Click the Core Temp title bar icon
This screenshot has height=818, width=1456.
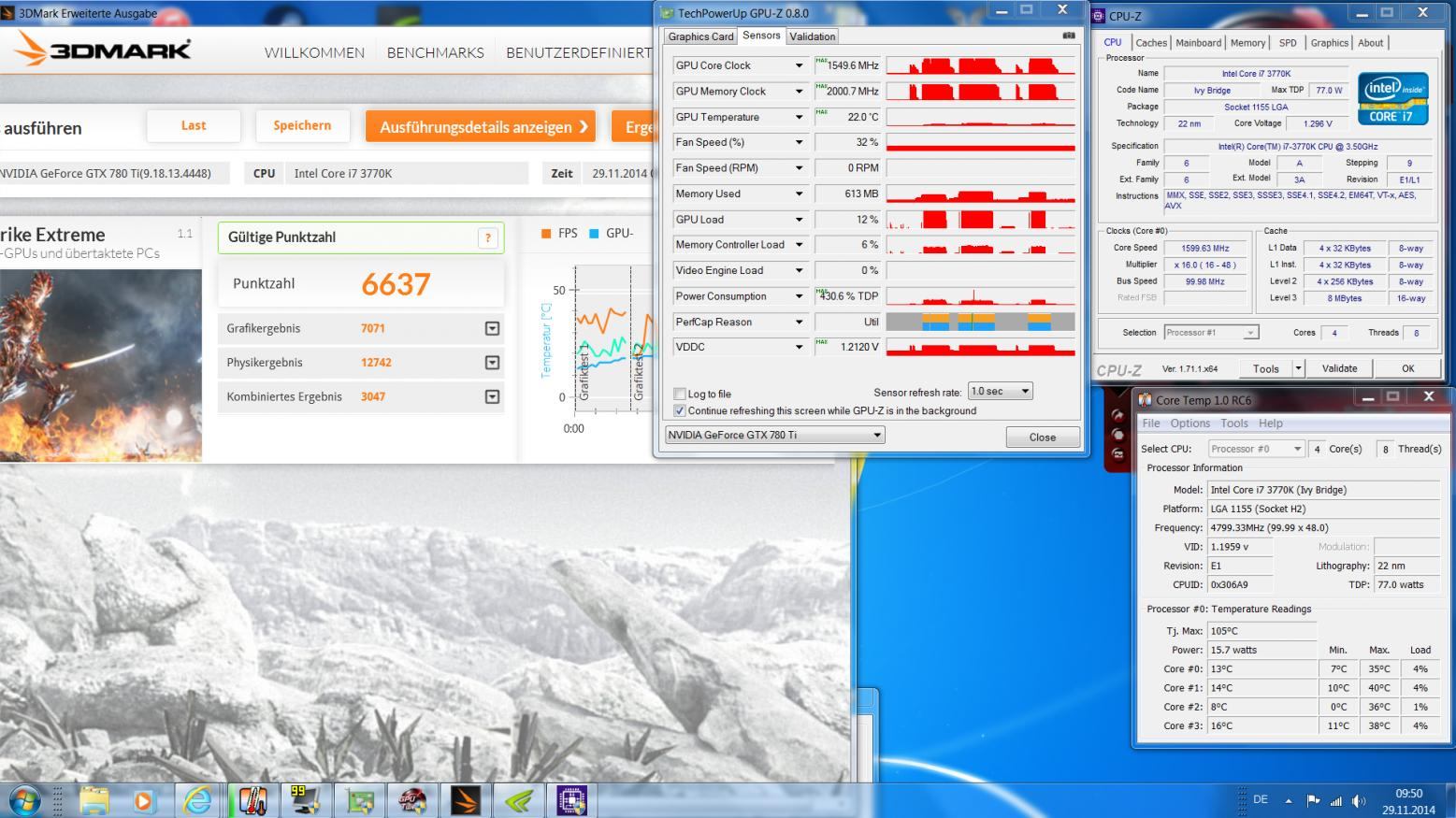pyautogui.click(x=1145, y=400)
